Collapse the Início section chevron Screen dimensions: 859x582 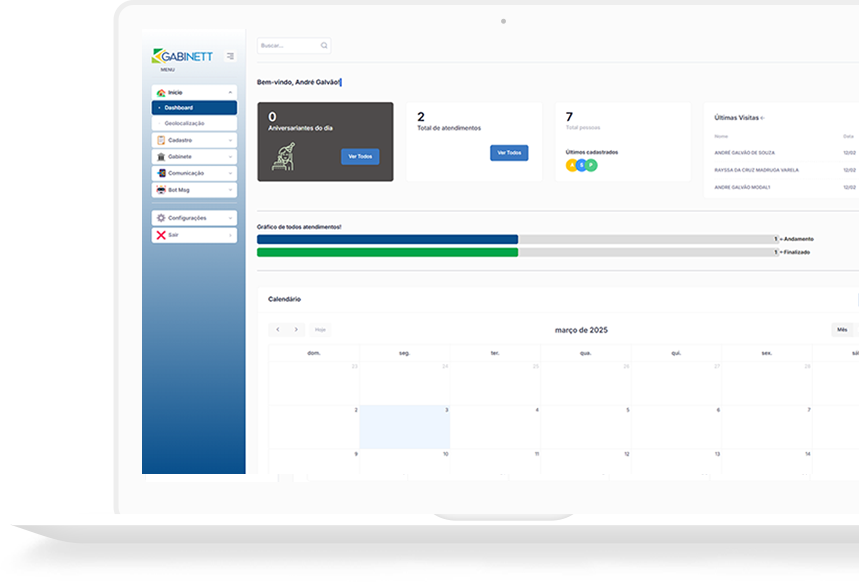coord(230,92)
